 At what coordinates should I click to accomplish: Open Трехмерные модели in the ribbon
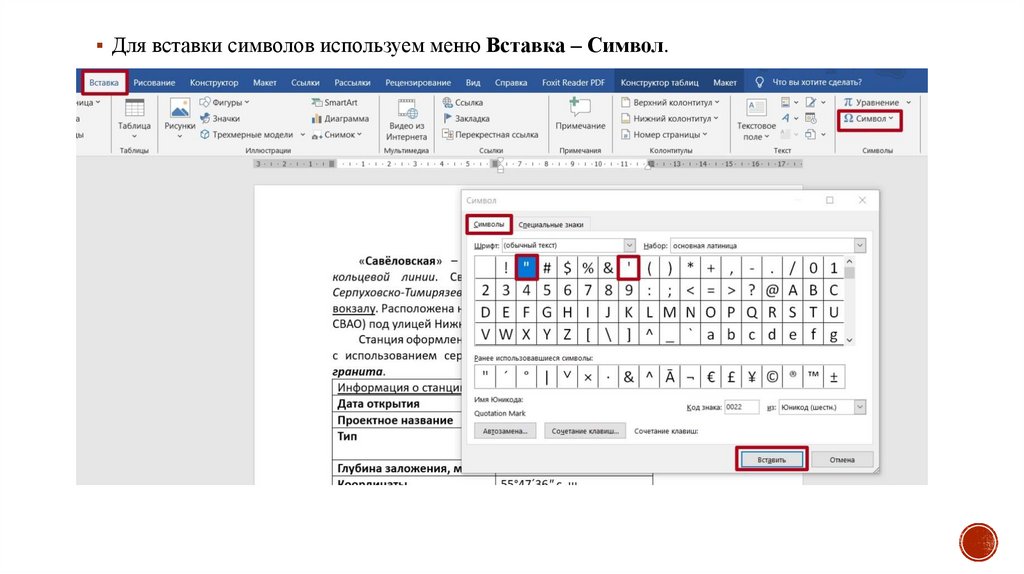(252, 135)
